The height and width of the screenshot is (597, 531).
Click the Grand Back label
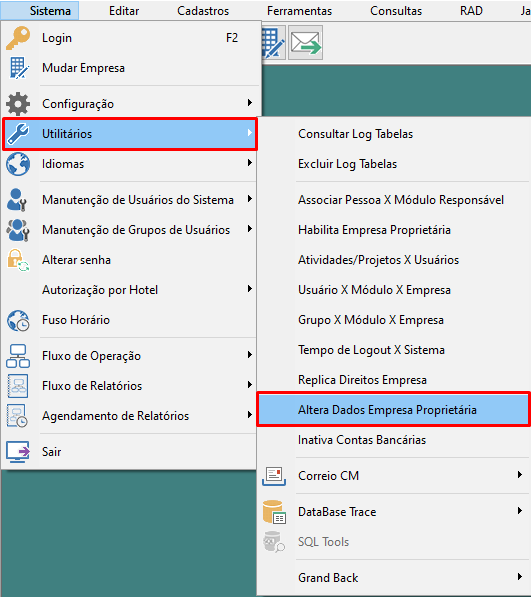(x=328, y=578)
